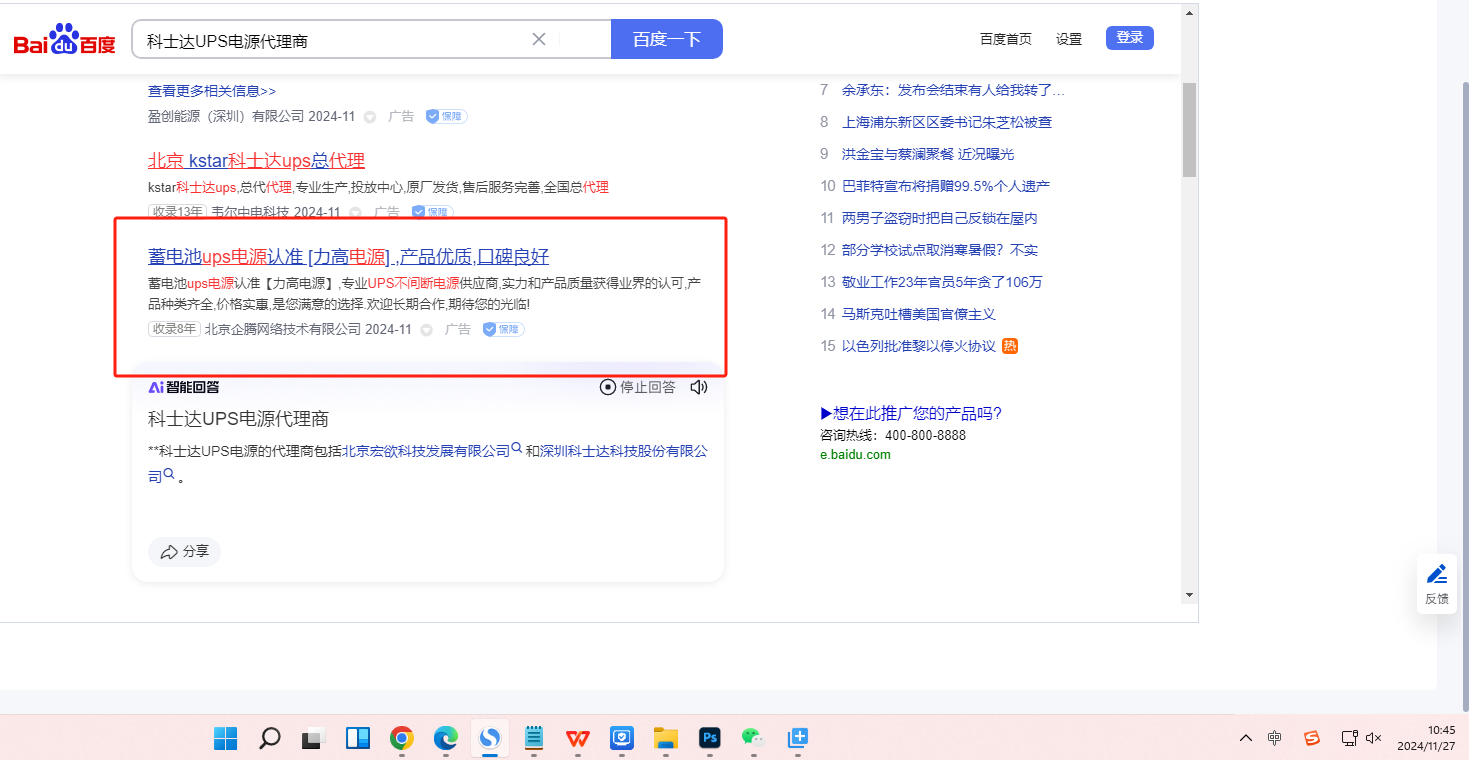
Task: Expand hidden system tray icons chevron
Action: (x=1245, y=738)
